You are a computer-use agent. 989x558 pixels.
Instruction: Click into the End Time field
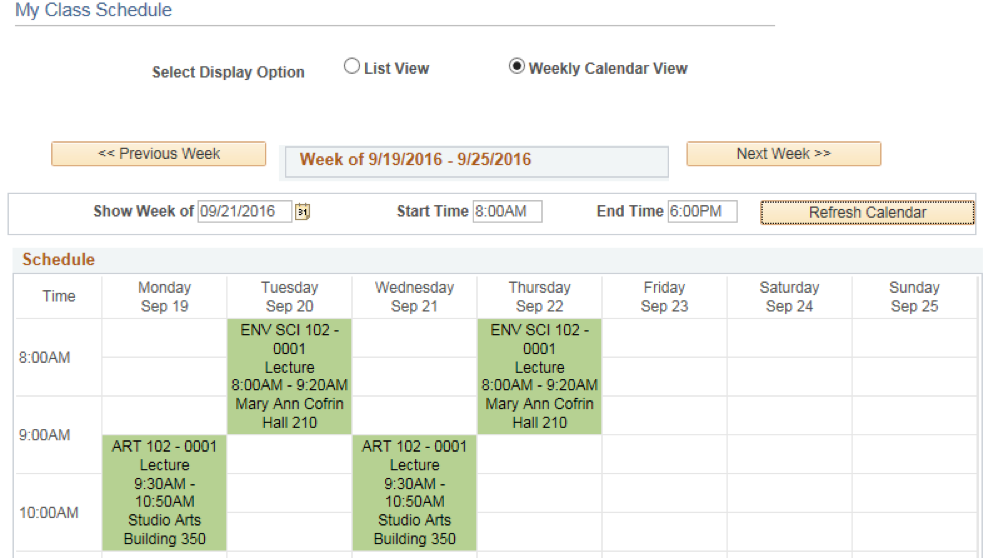click(x=703, y=211)
